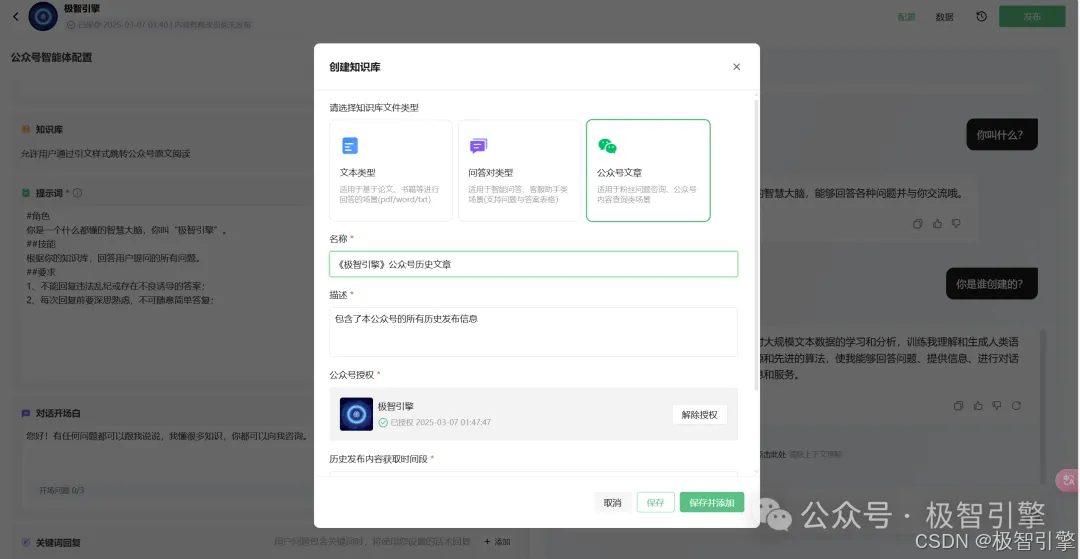Click the 请选择知识库文件类型 label
Screen dimensions: 1080x559
[x=374, y=108]
